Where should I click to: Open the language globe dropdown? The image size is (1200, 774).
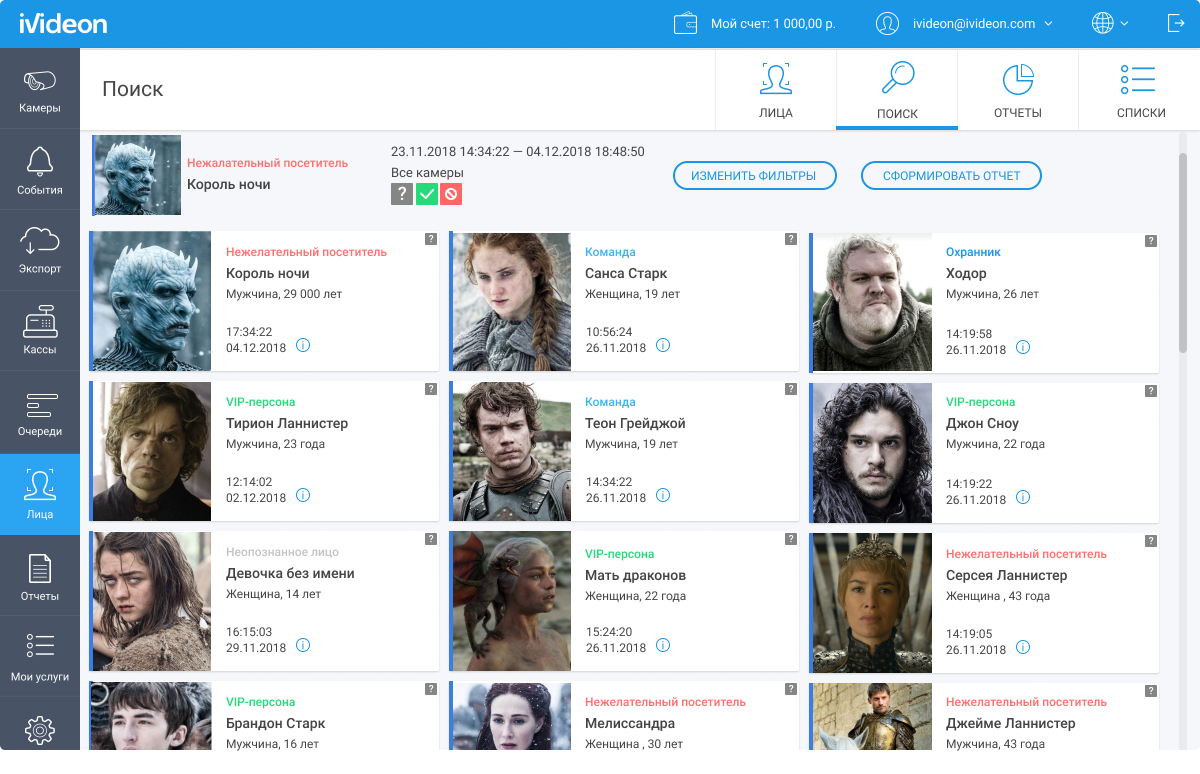[1110, 24]
